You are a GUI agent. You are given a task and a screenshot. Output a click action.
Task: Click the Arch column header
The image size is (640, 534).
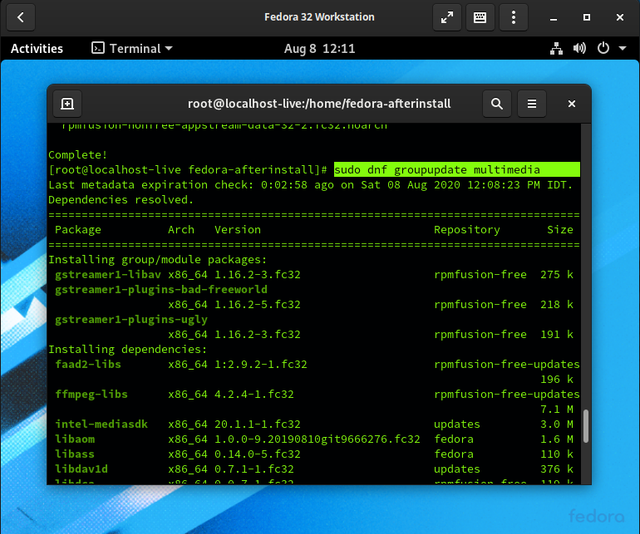181,230
